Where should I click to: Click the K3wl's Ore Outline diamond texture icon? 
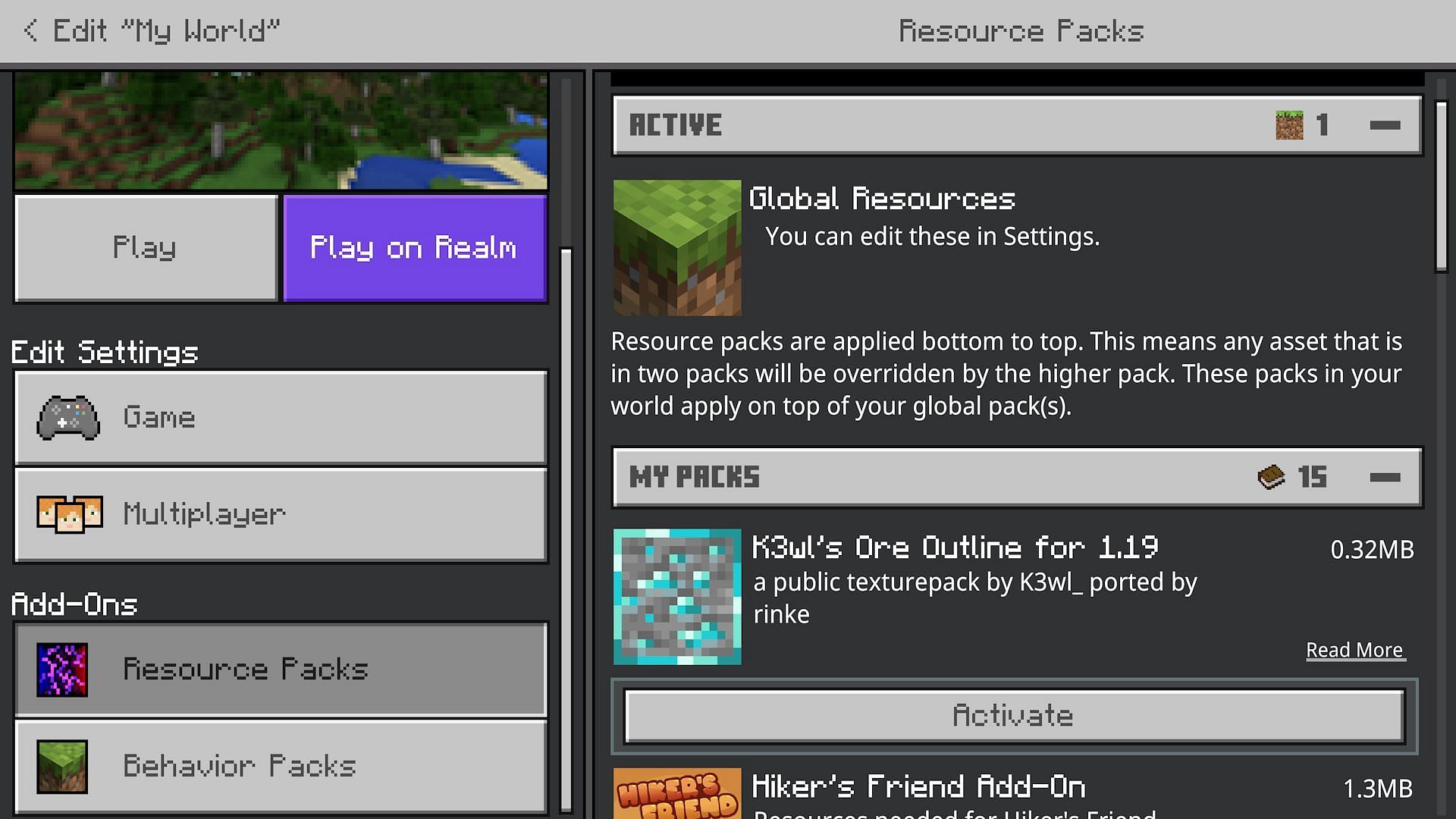click(678, 596)
